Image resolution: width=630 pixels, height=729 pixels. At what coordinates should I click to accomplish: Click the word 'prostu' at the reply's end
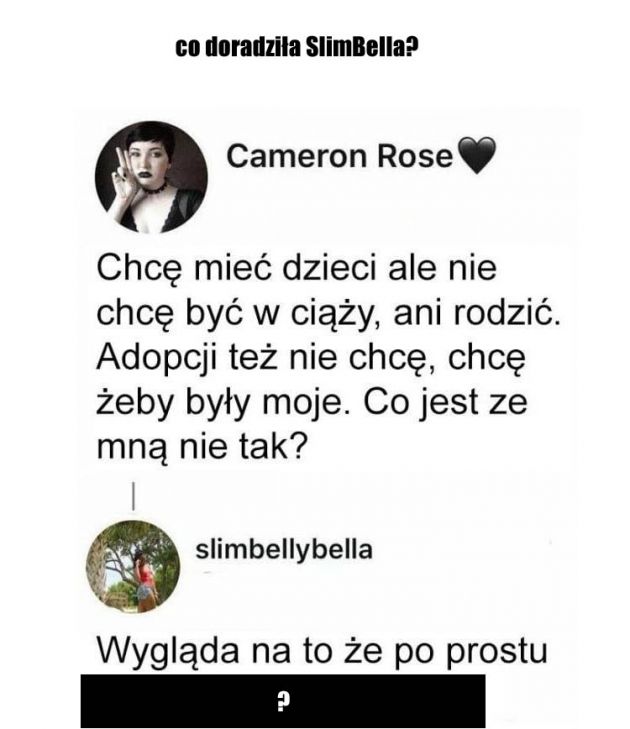(x=497, y=651)
